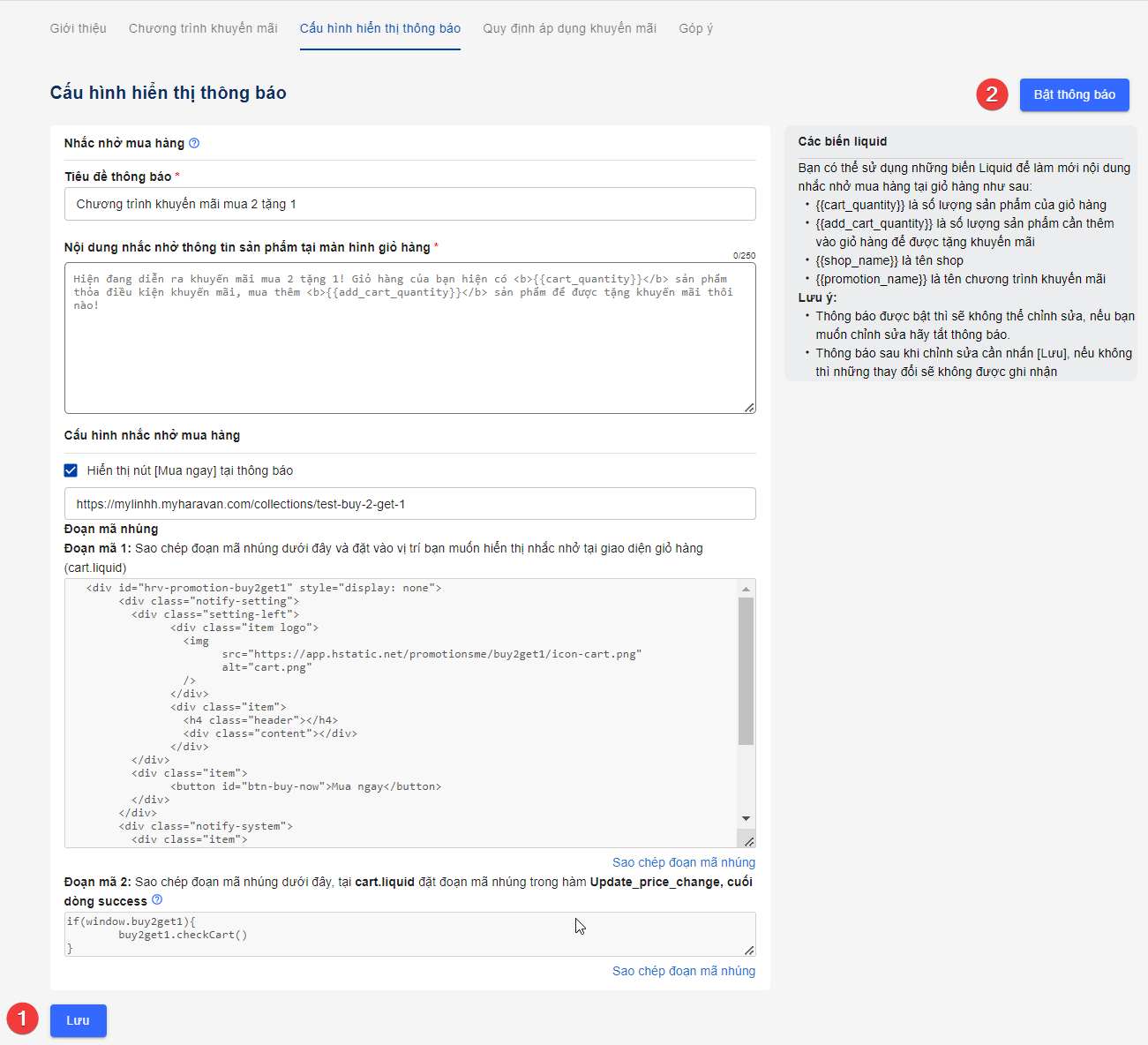The width and height of the screenshot is (1148, 1045).
Task: Edit the reminder content textarea
Action: [410, 338]
